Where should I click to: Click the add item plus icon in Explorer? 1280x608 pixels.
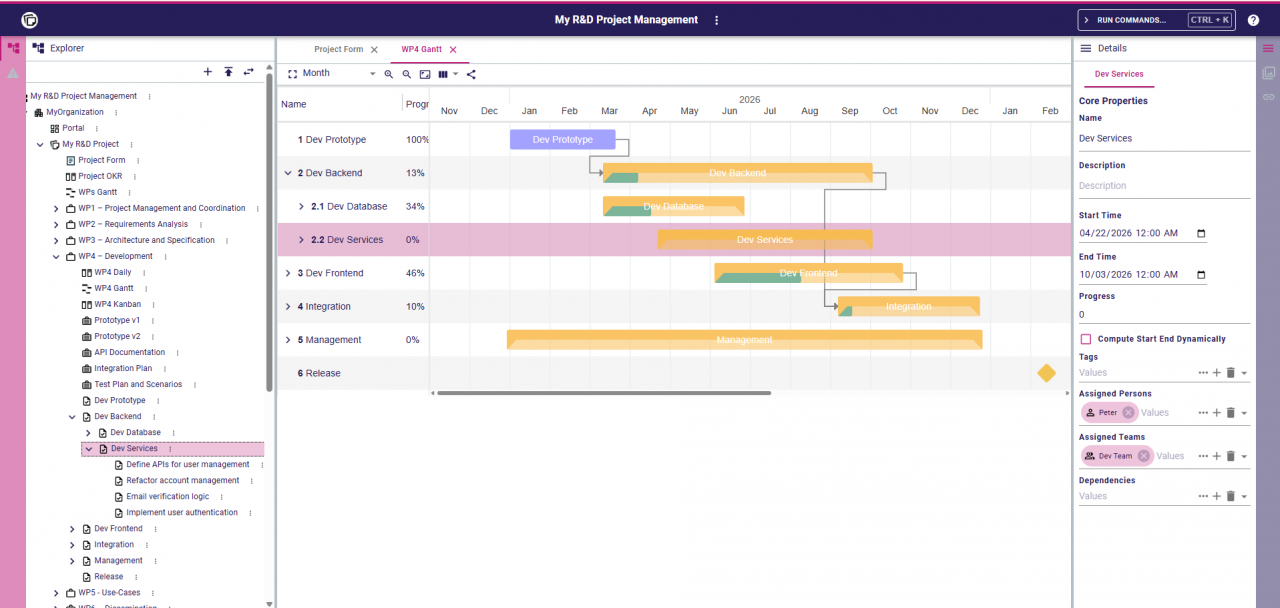click(208, 71)
